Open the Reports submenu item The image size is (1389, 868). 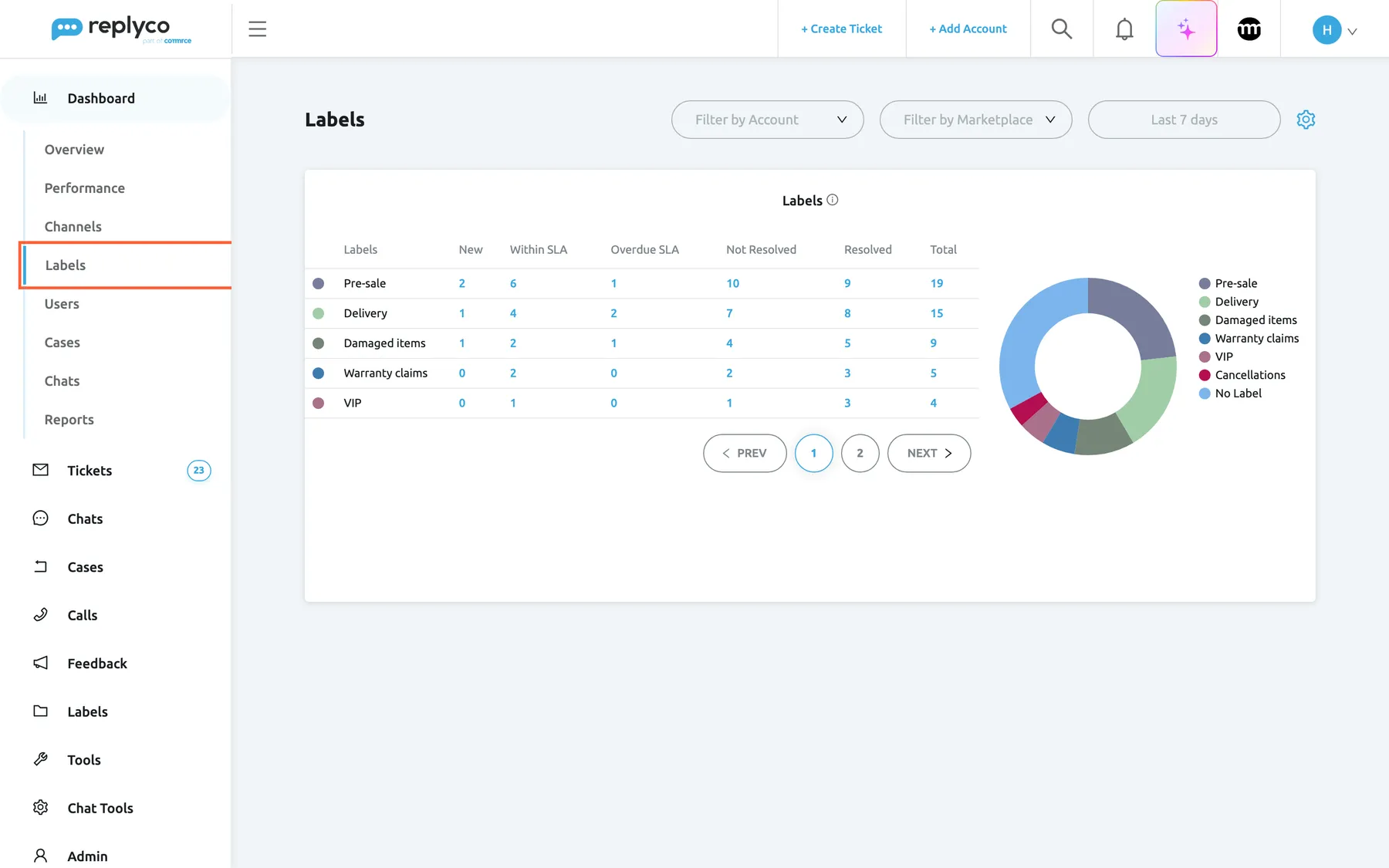pyautogui.click(x=69, y=420)
